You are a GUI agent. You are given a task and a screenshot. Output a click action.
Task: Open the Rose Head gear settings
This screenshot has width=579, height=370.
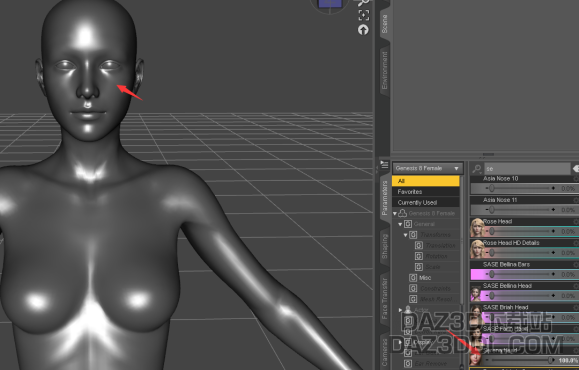pyautogui.click(x=576, y=222)
